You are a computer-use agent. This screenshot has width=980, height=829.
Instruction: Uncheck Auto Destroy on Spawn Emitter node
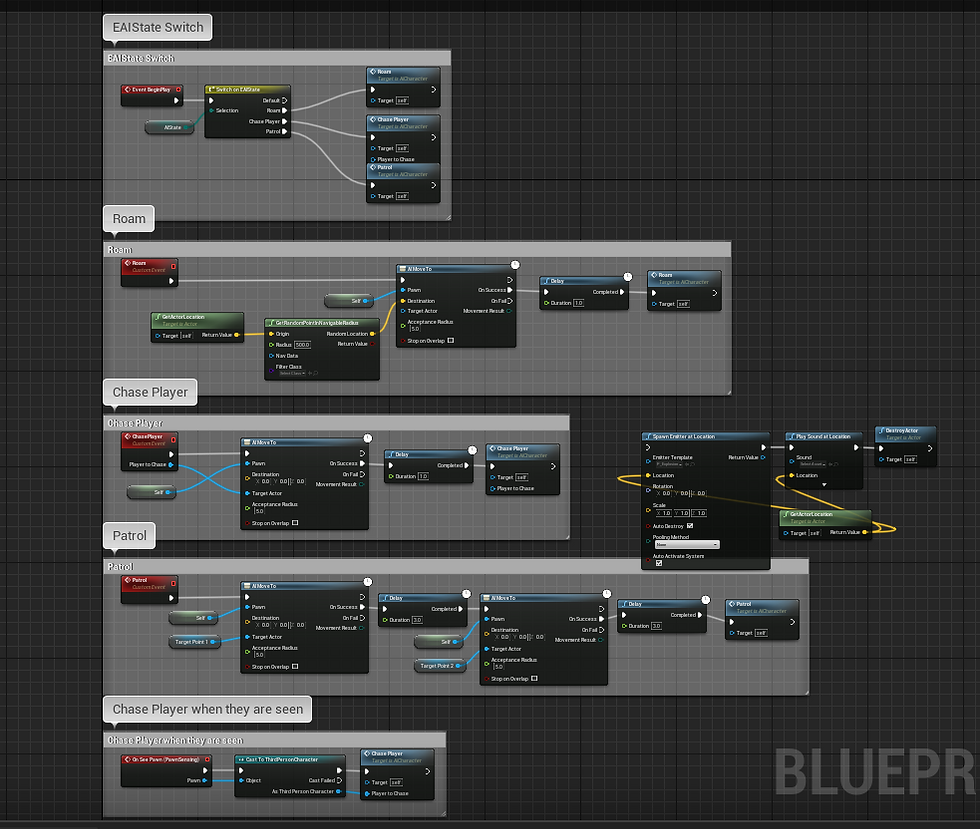690,526
